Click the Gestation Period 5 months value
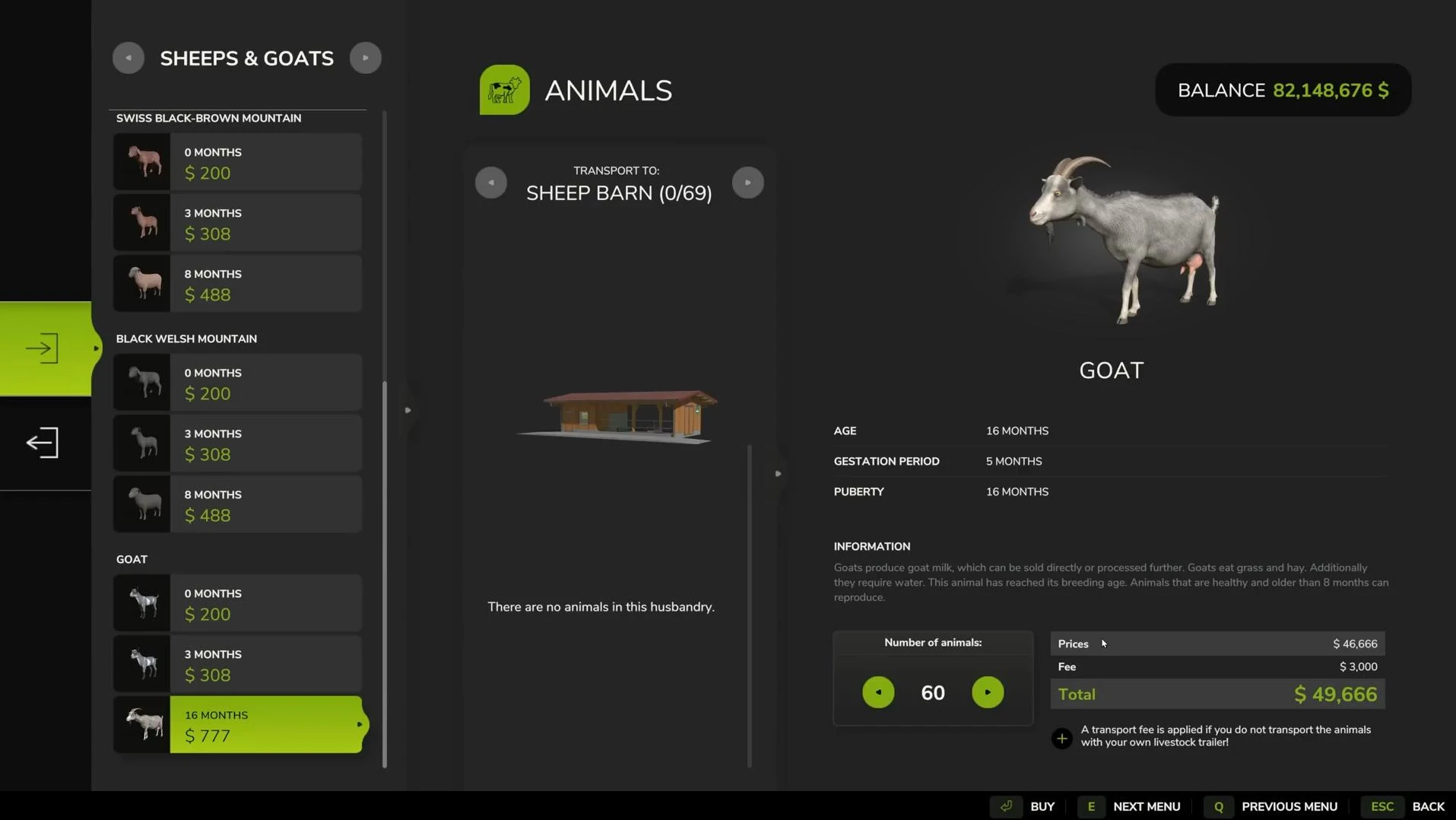1456x820 pixels. click(x=1013, y=461)
